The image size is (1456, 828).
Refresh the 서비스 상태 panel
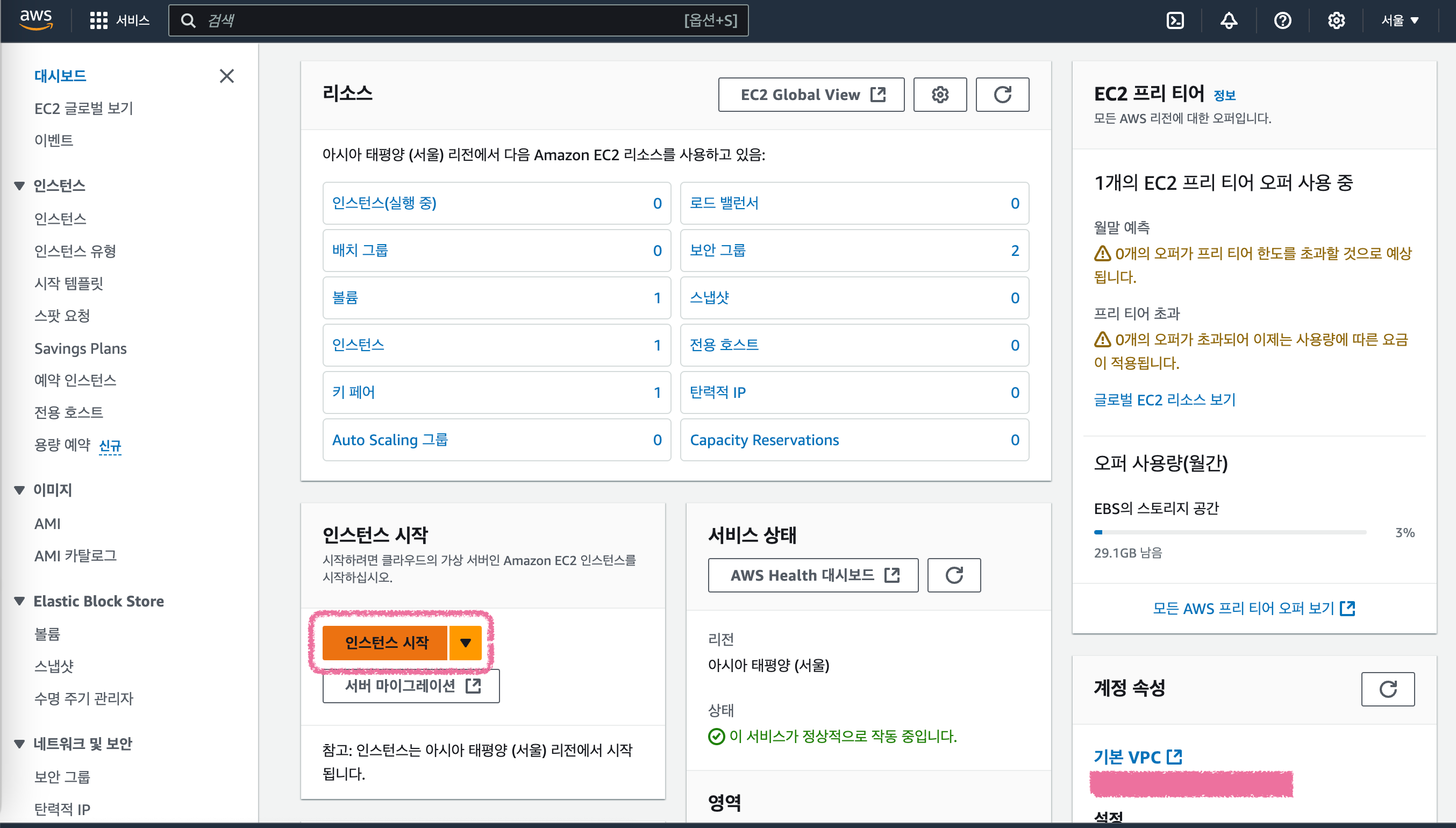coord(953,575)
